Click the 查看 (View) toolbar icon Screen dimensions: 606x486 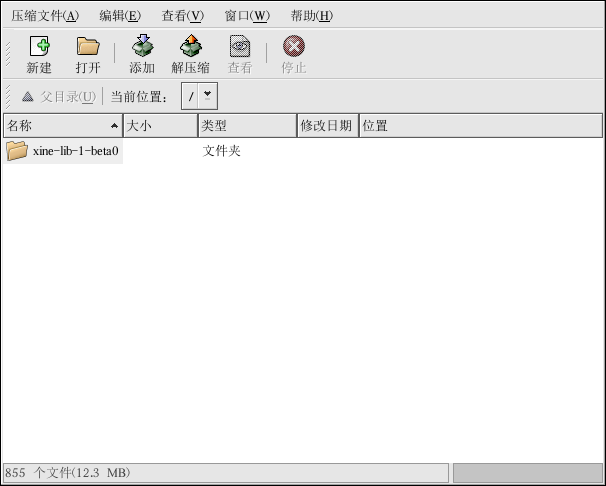click(239, 46)
